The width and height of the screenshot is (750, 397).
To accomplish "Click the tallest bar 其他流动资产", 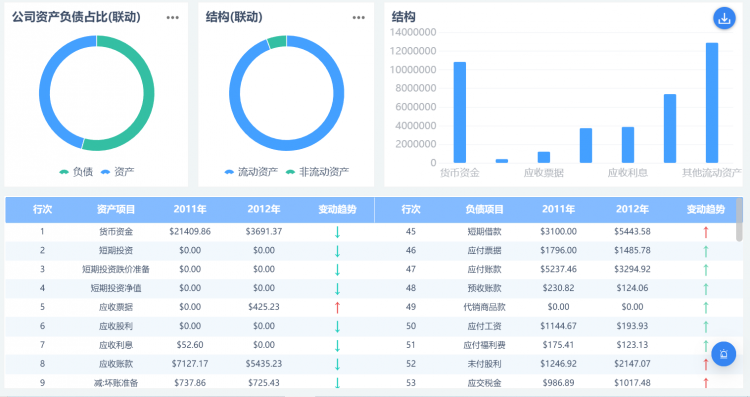I will 712,103.
